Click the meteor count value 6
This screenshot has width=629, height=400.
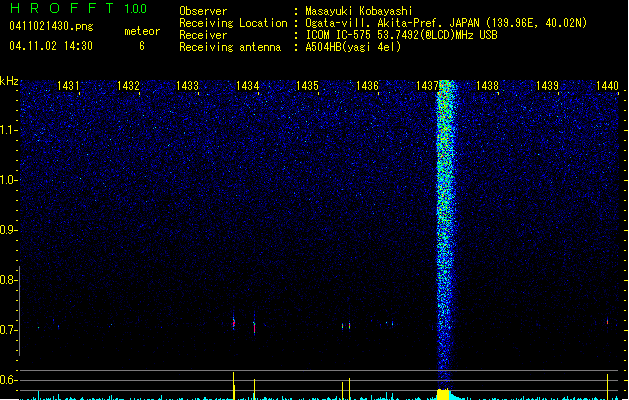tap(142, 46)
